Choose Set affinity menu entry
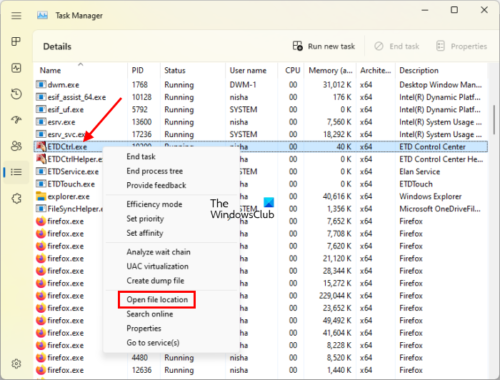 coord(145,233)
